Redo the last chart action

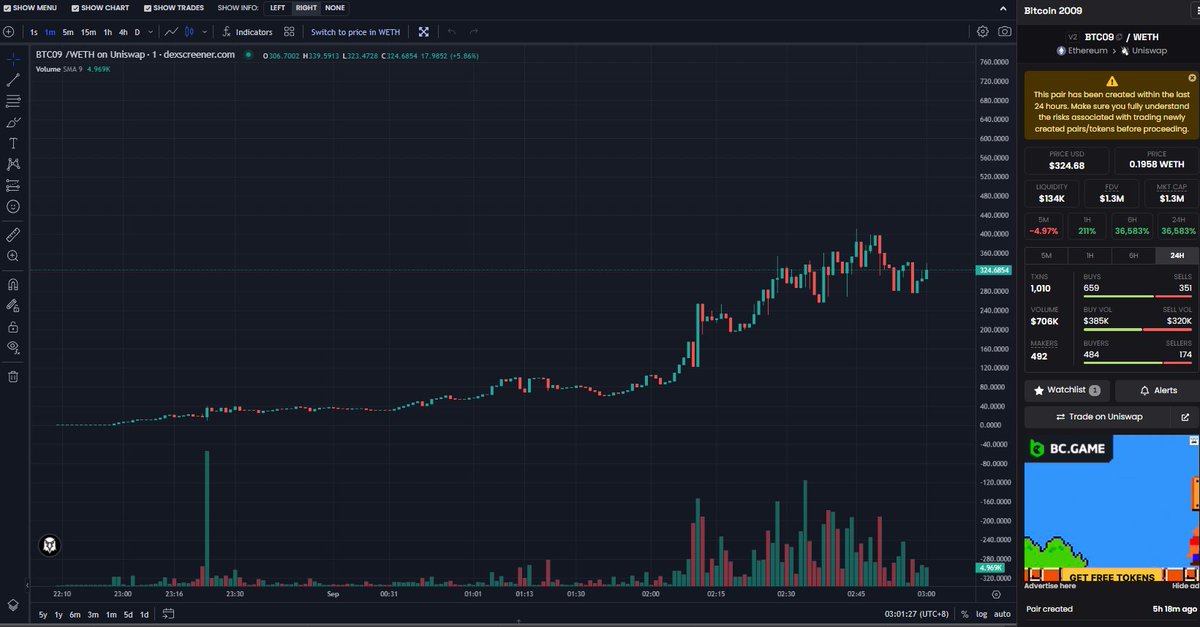(474, 32)
